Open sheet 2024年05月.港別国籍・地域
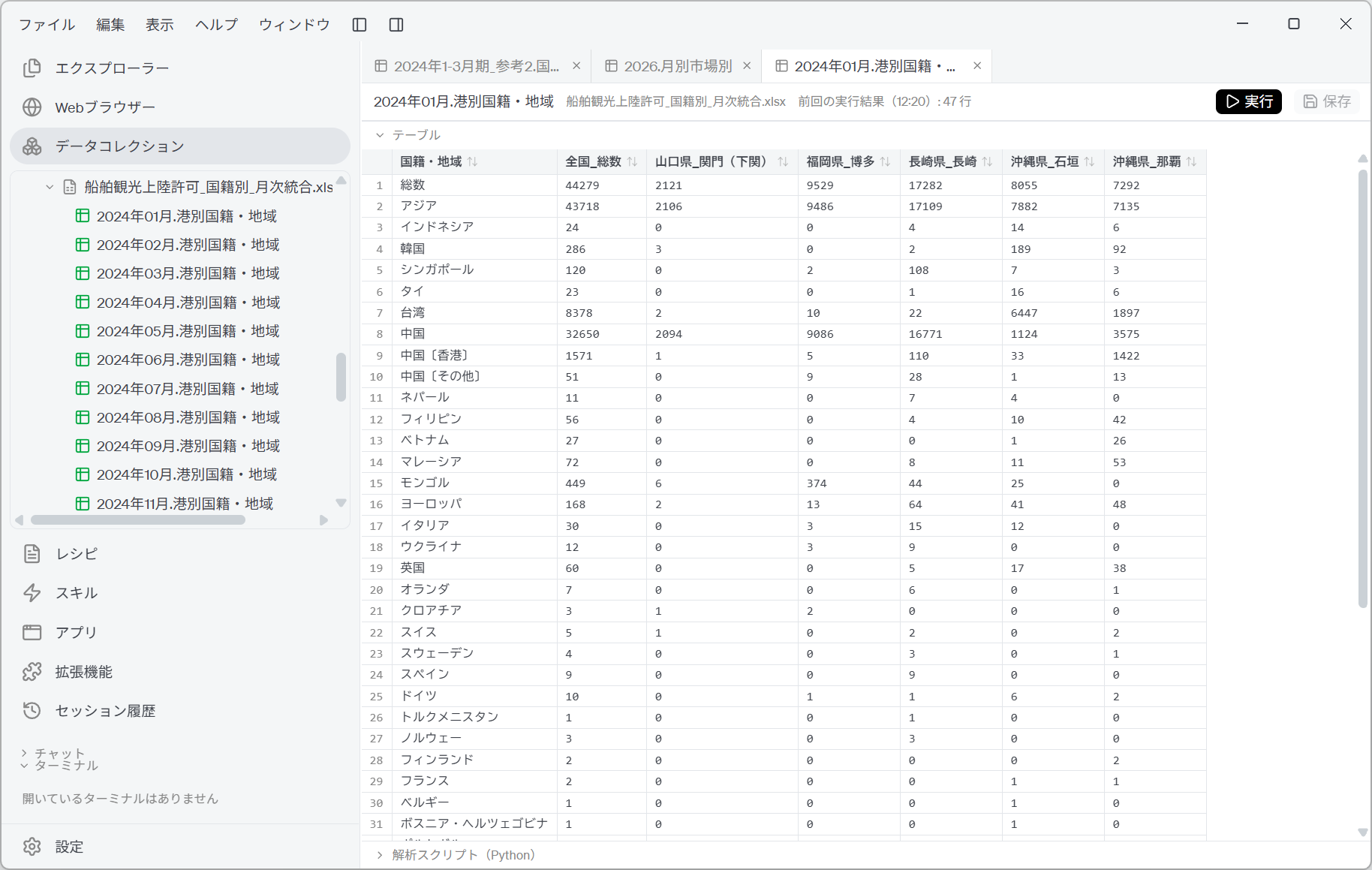Viewport: 1372px width, 870px height. (188, 331)
